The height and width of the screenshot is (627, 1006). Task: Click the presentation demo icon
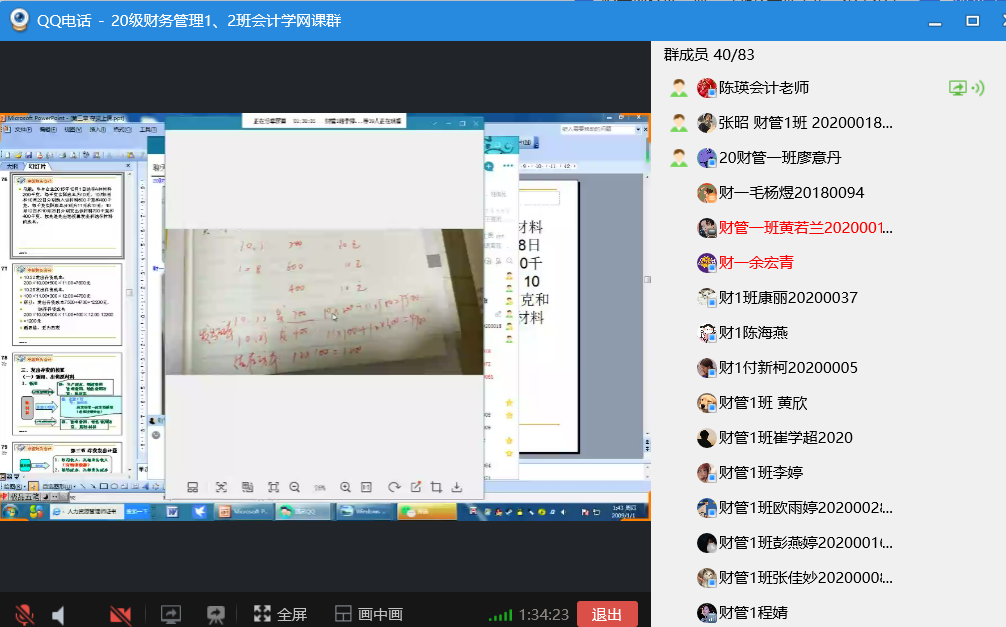click(215, 614)
